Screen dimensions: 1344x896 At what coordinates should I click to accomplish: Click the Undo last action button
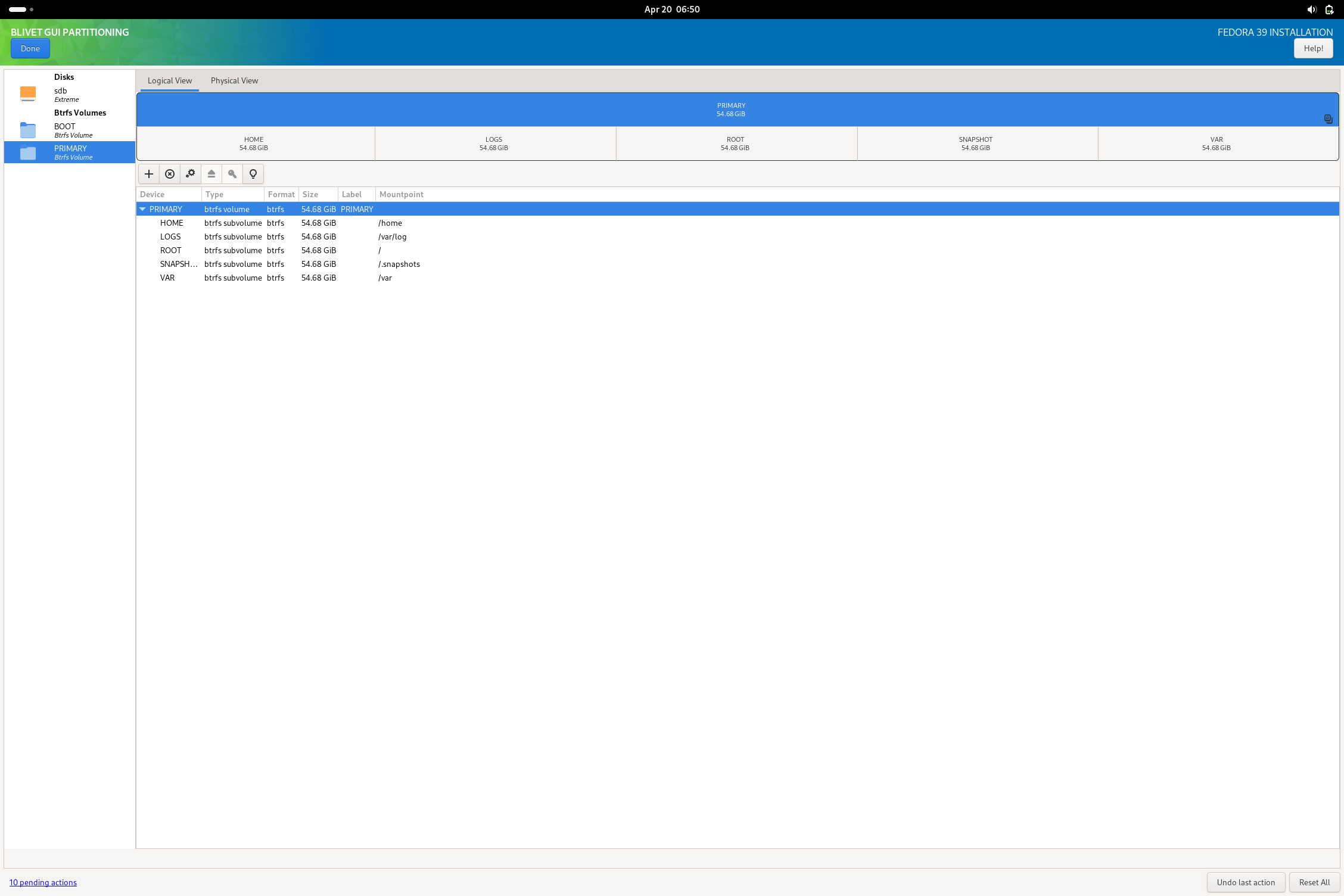point(1245,882)
